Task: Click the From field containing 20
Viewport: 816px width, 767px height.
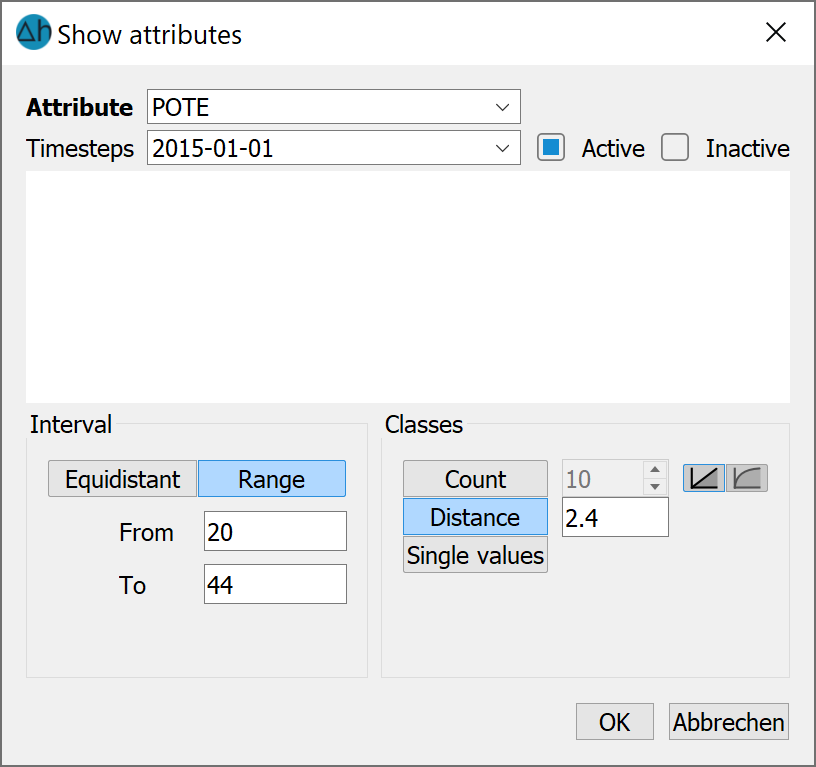Action: point(275,531)
